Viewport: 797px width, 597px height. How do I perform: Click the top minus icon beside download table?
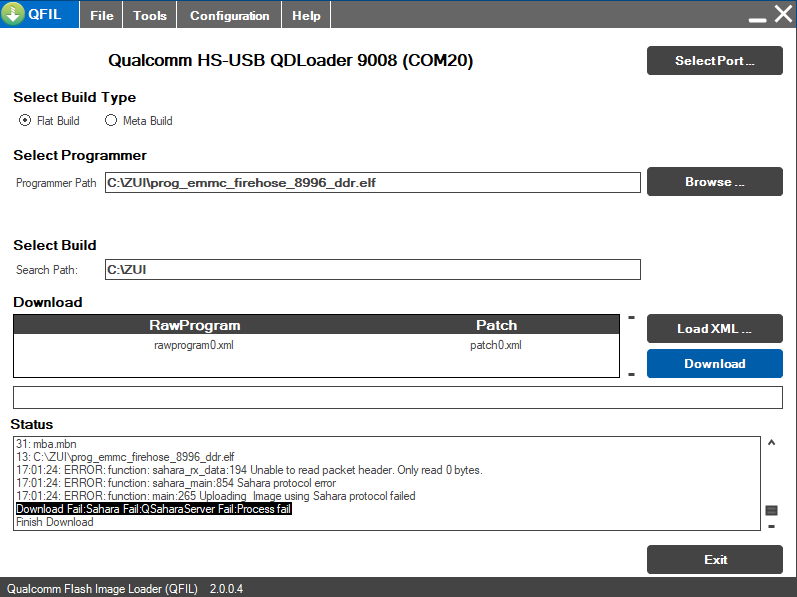(x=631, y=318)
